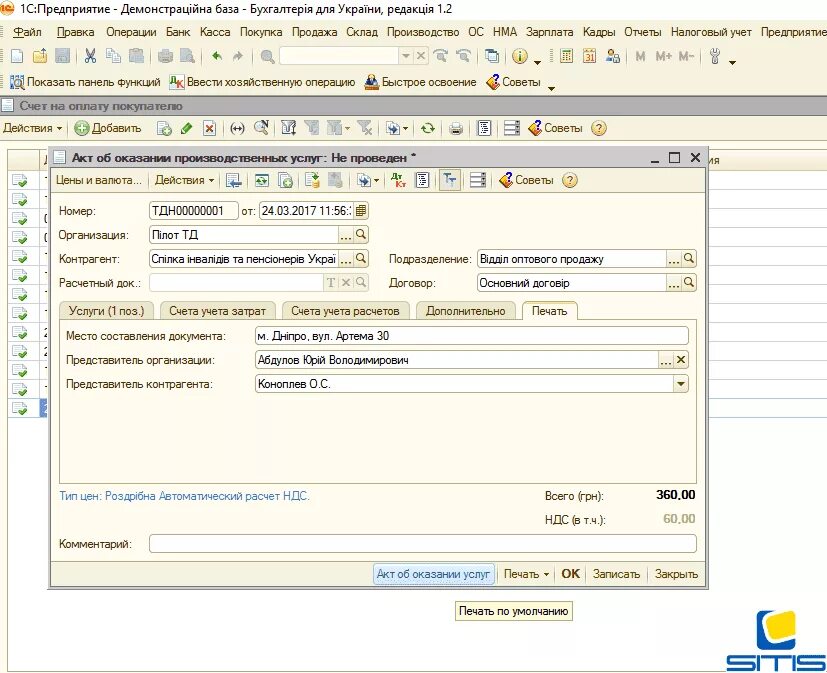Open the Банк menu
Viewport: 827px width, 673px height.
pos(178,32)
